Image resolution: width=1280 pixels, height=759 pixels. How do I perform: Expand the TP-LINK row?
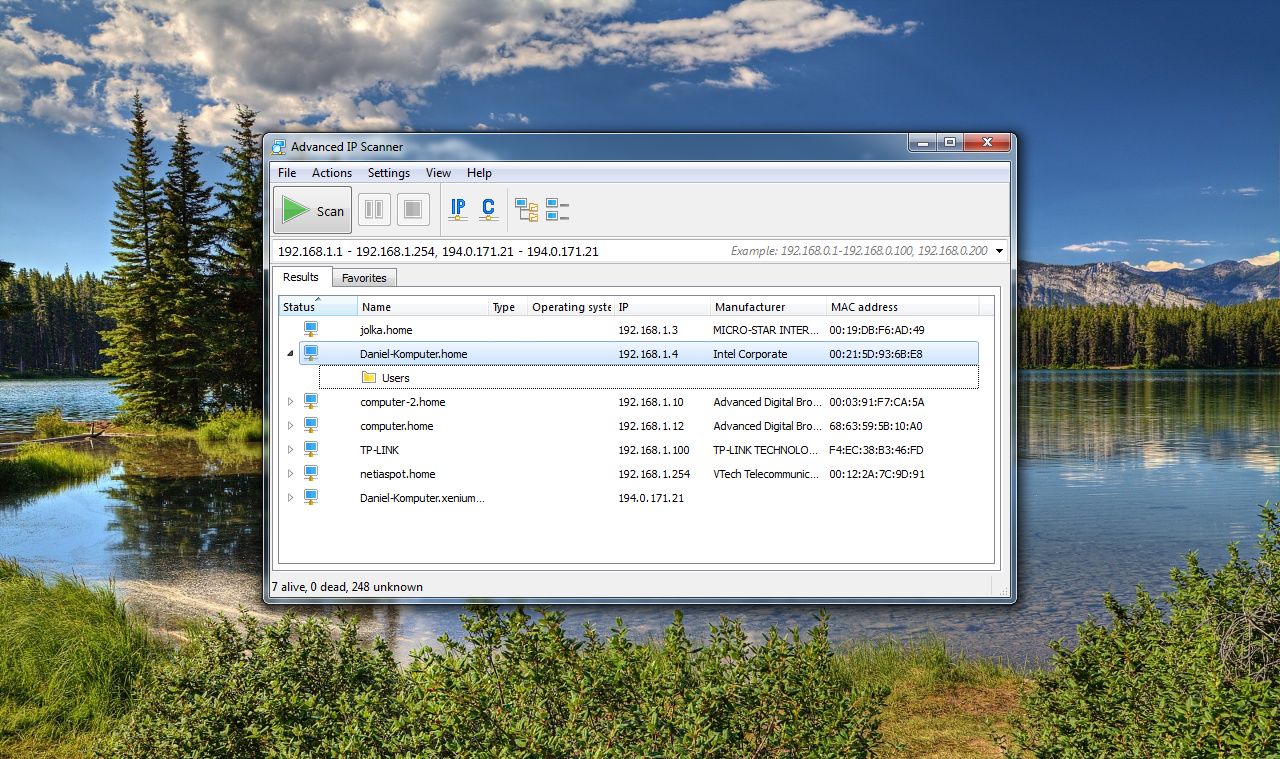click(290, 449)
